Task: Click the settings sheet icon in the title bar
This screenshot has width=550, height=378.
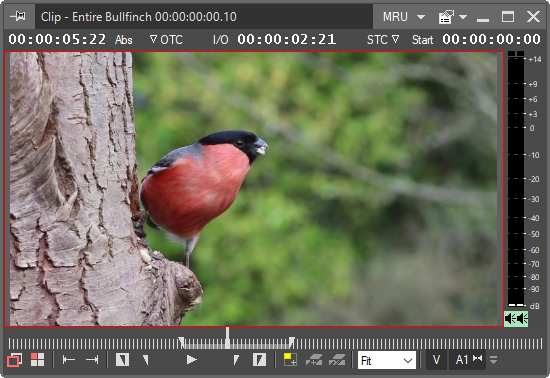Action: coord(446,16)
